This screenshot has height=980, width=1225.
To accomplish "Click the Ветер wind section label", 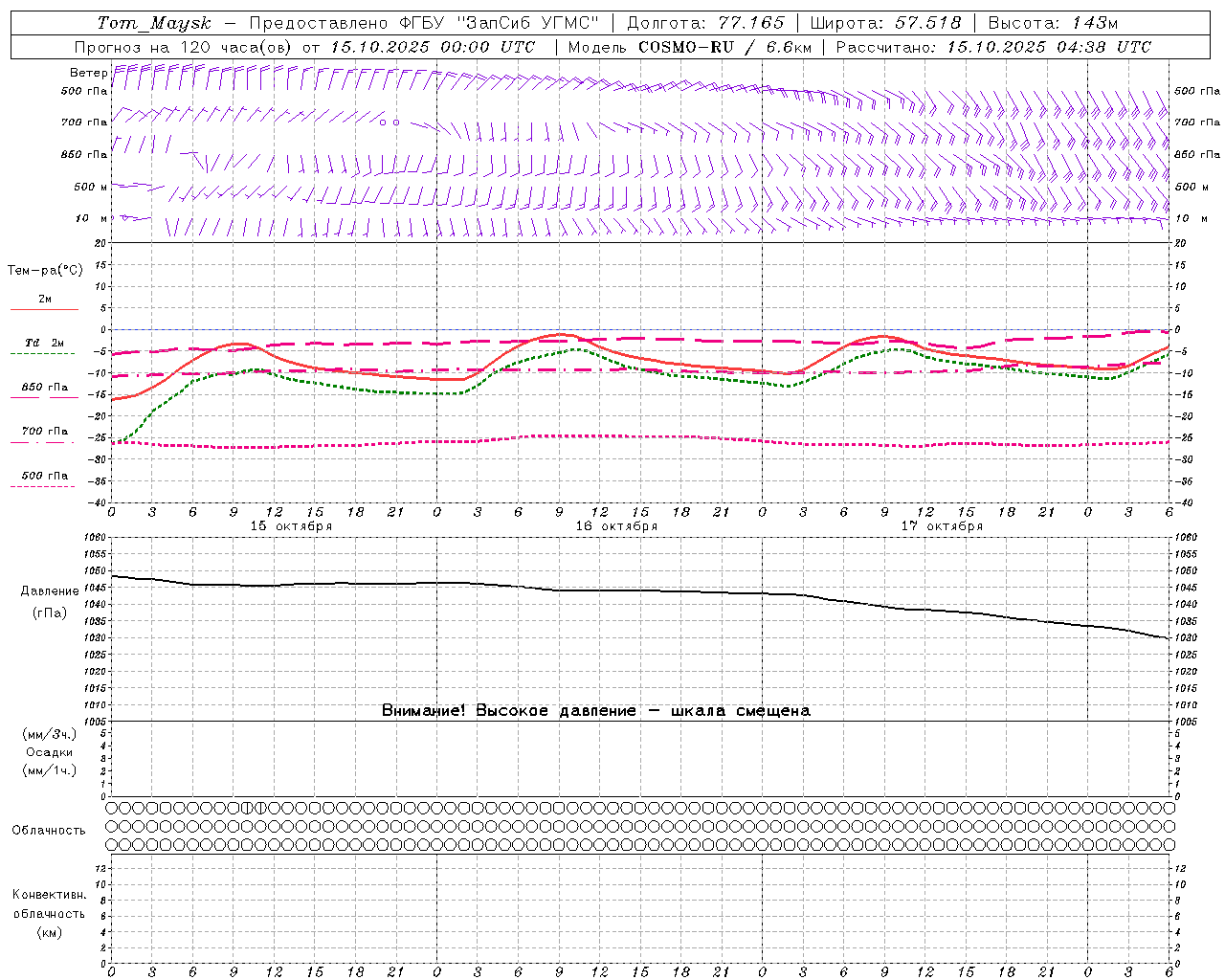I will coord(88,73).
